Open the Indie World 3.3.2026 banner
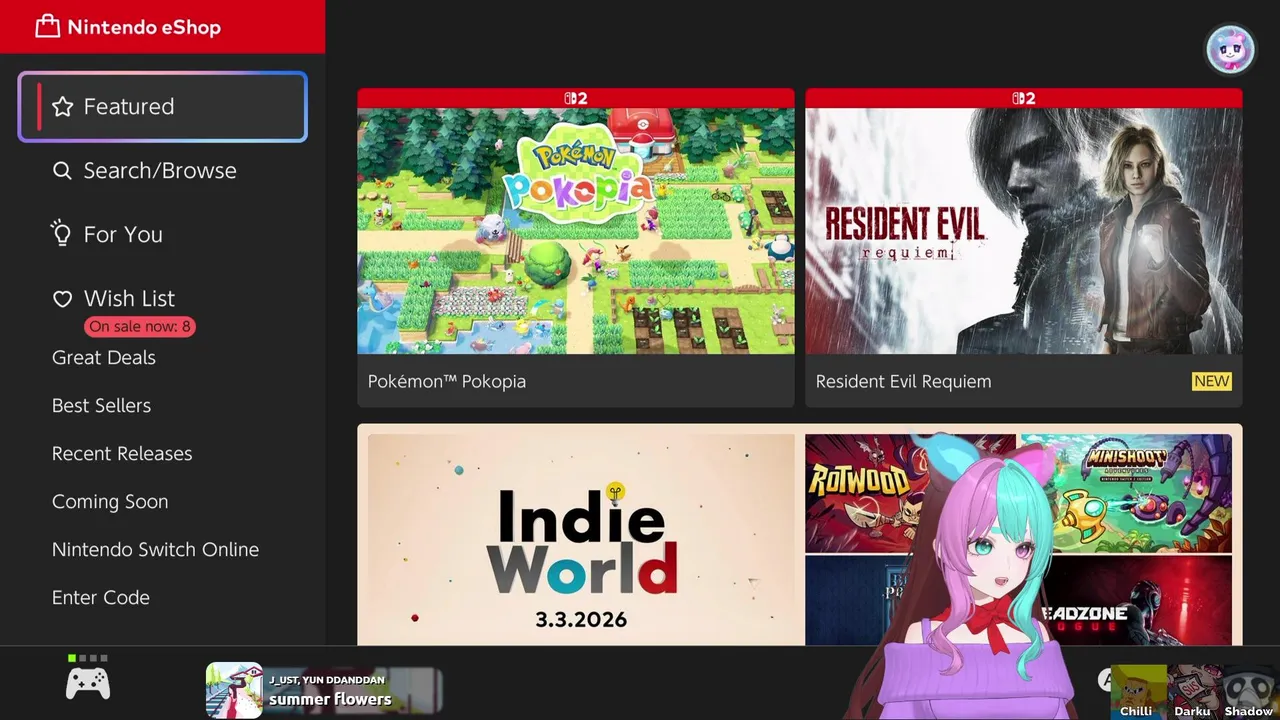 tap(582, 540)
